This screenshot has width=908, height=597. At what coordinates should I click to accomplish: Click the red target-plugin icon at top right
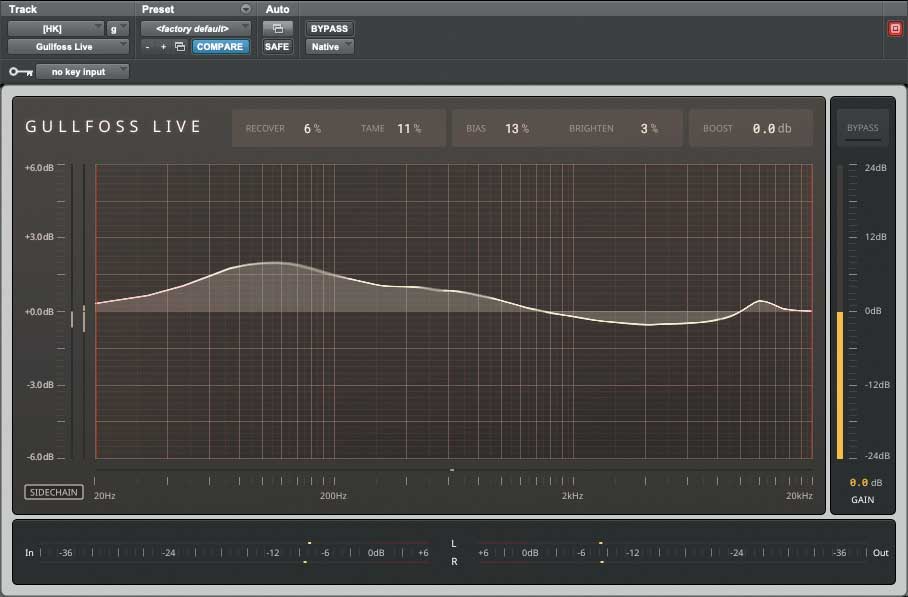pyautogui.click(x=895, y=28)
